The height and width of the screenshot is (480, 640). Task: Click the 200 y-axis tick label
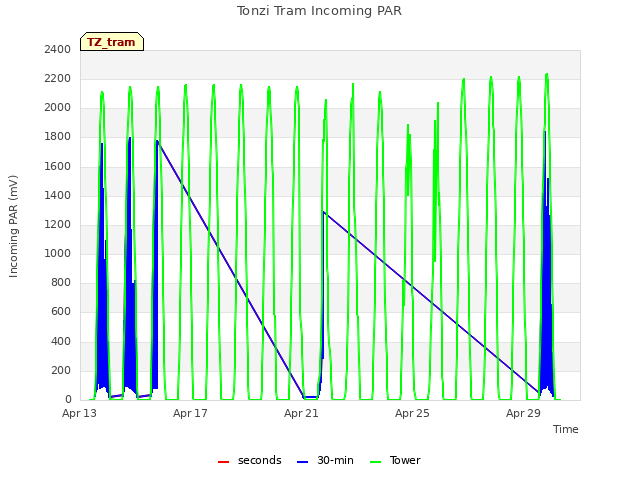pyautogui.click(x=61, y=371)
